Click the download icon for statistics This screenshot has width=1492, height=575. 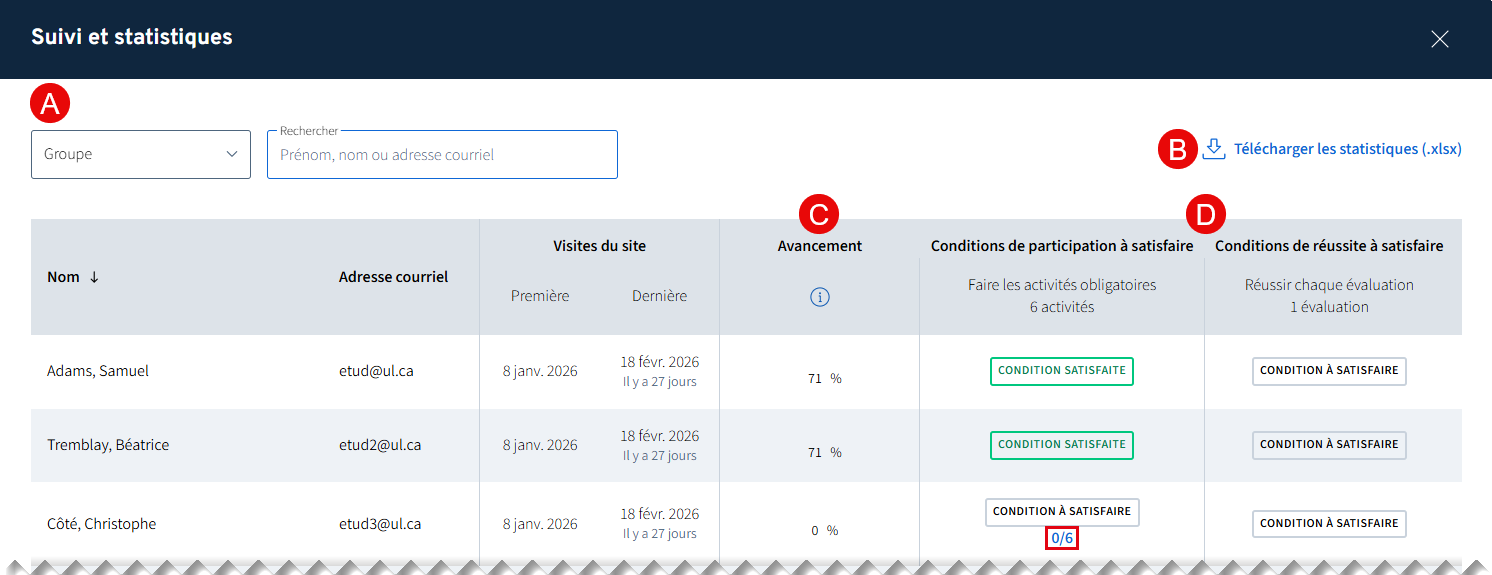point(1213,149)
